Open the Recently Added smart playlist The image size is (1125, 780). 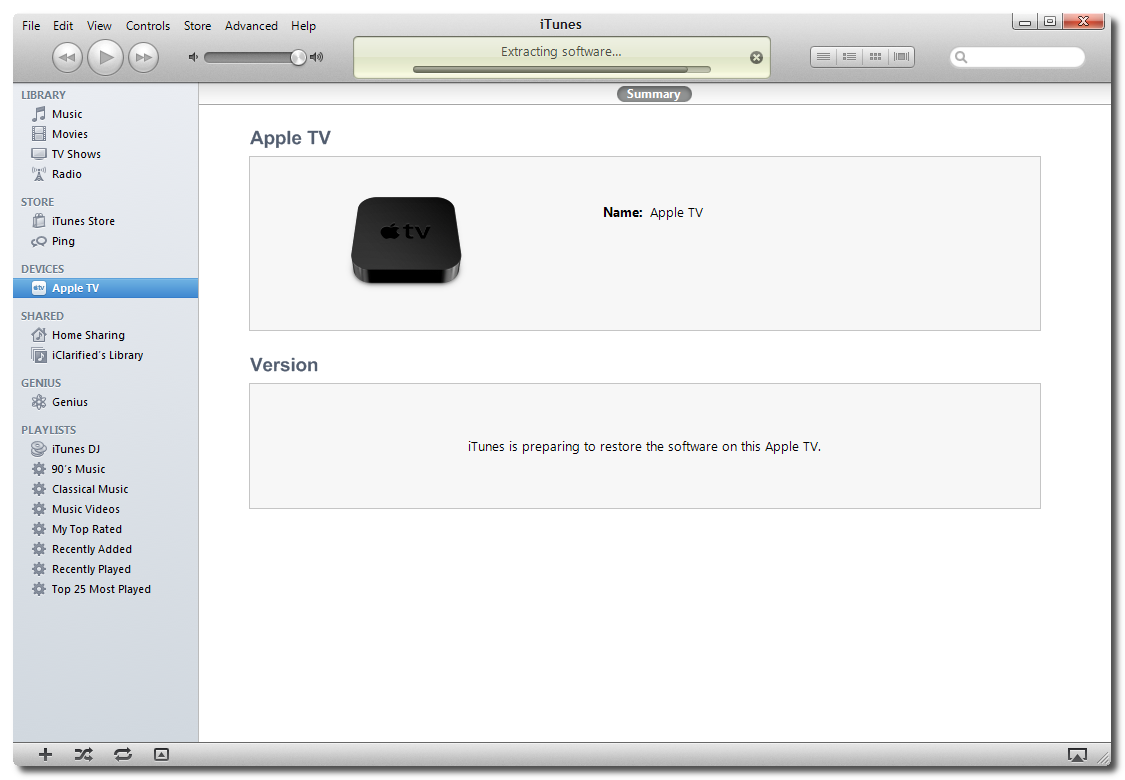91,549
